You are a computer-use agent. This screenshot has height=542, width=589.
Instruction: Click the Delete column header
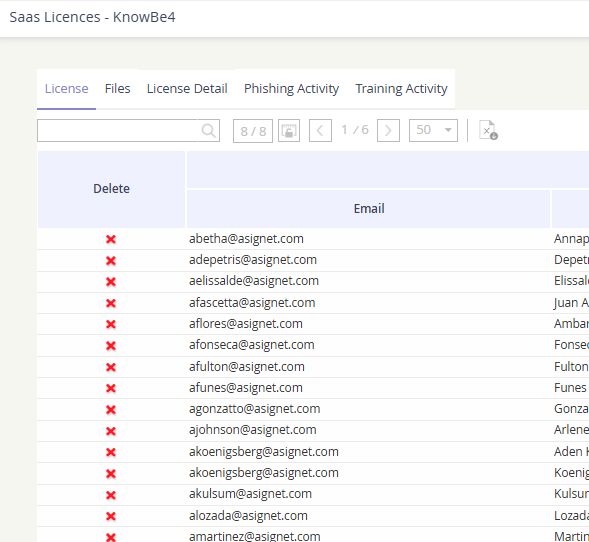coord(112,189)
